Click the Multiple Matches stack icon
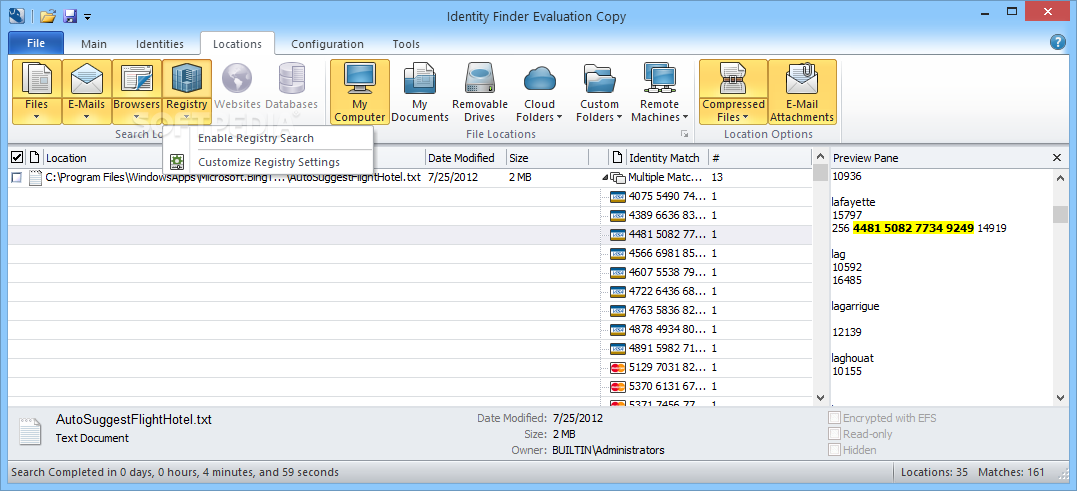 [617, 178]
